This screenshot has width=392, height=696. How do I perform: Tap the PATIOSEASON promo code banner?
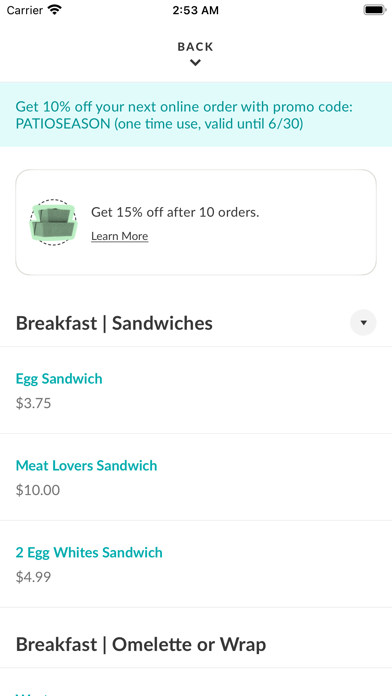pos(196,115)
